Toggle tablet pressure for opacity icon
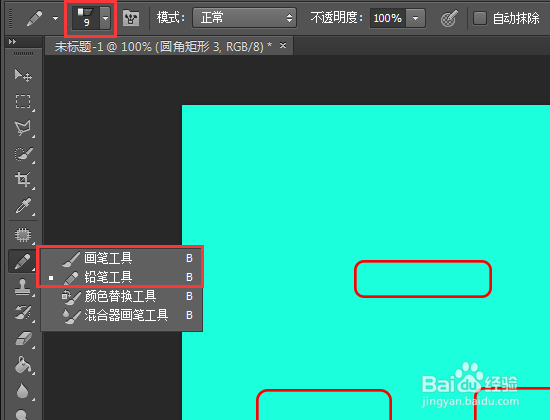Viewport: 550px width, 420px height. 449,18
